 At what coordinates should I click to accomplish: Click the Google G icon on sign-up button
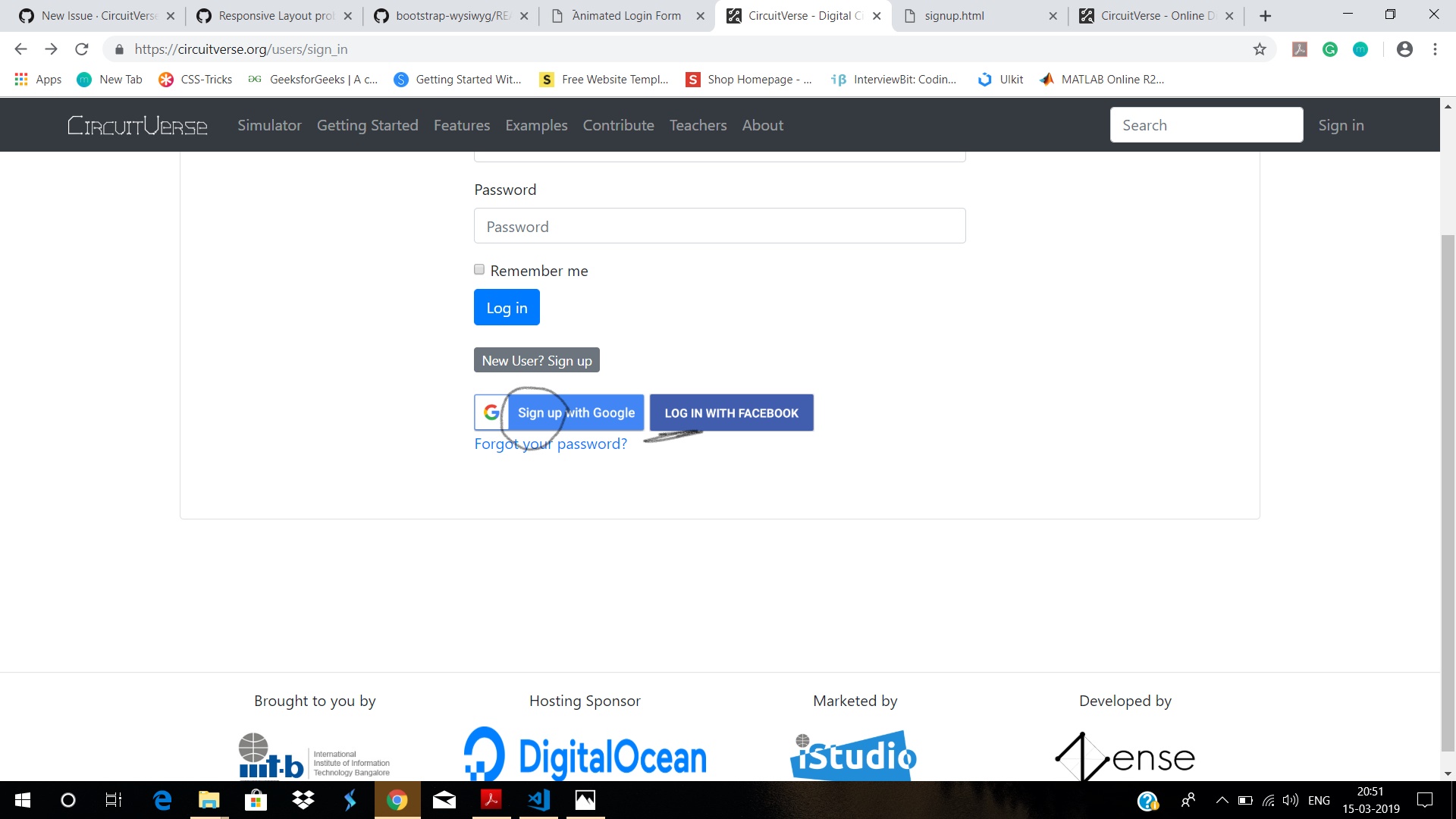click(491, 412)
